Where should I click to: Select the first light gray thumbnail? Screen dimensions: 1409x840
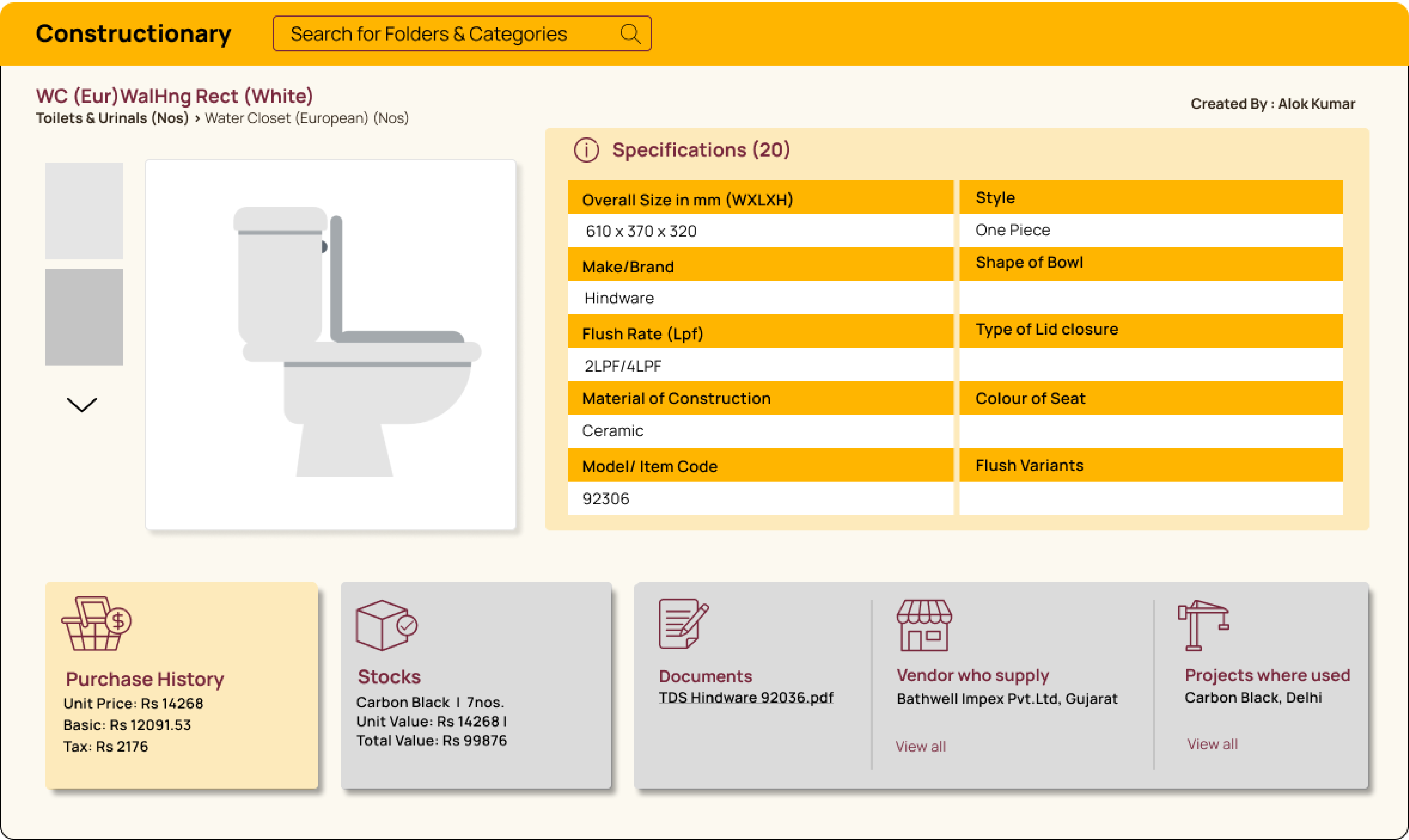[x=84, y=211]
